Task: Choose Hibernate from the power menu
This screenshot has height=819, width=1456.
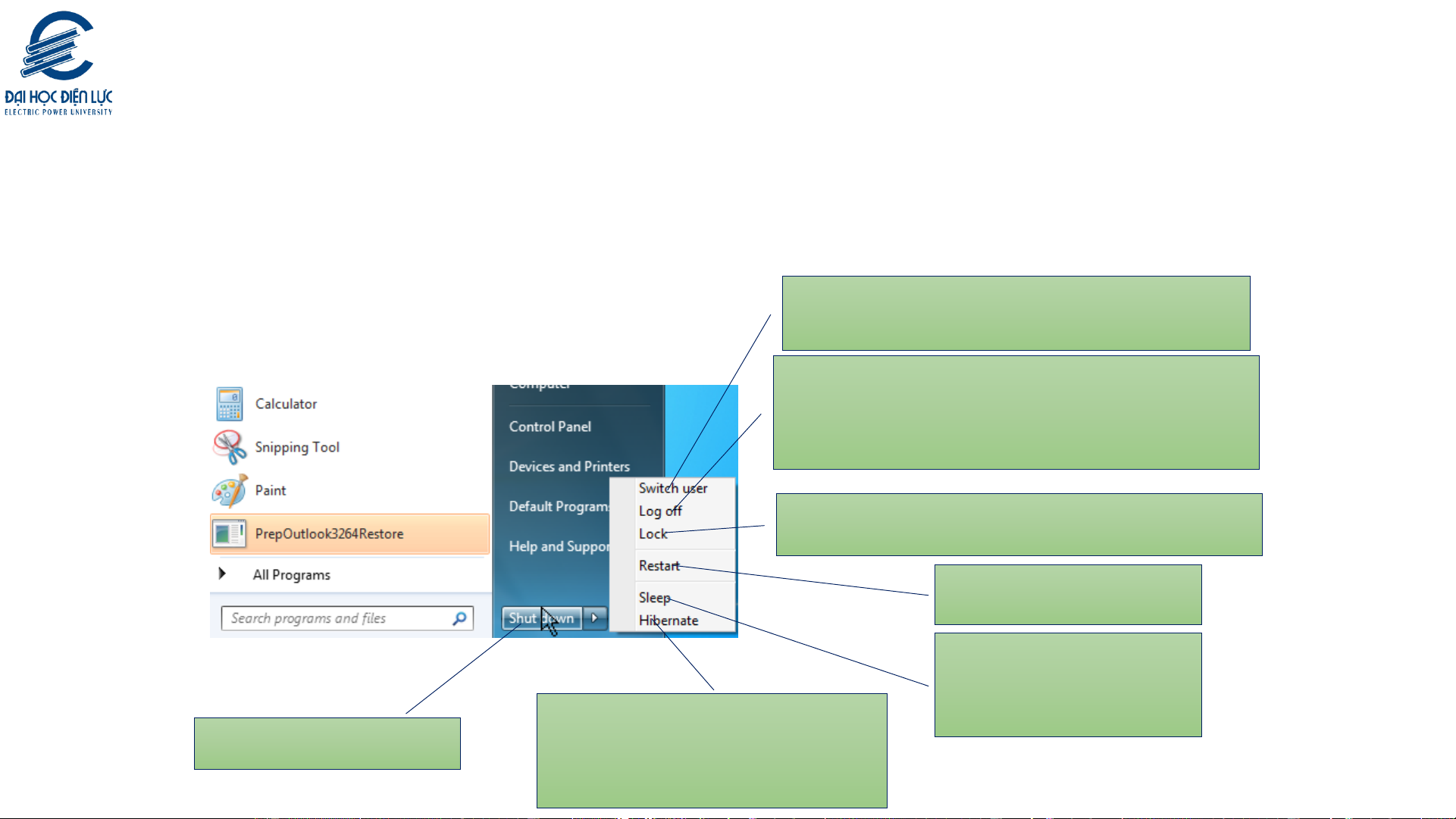Action: pos(668,621)
